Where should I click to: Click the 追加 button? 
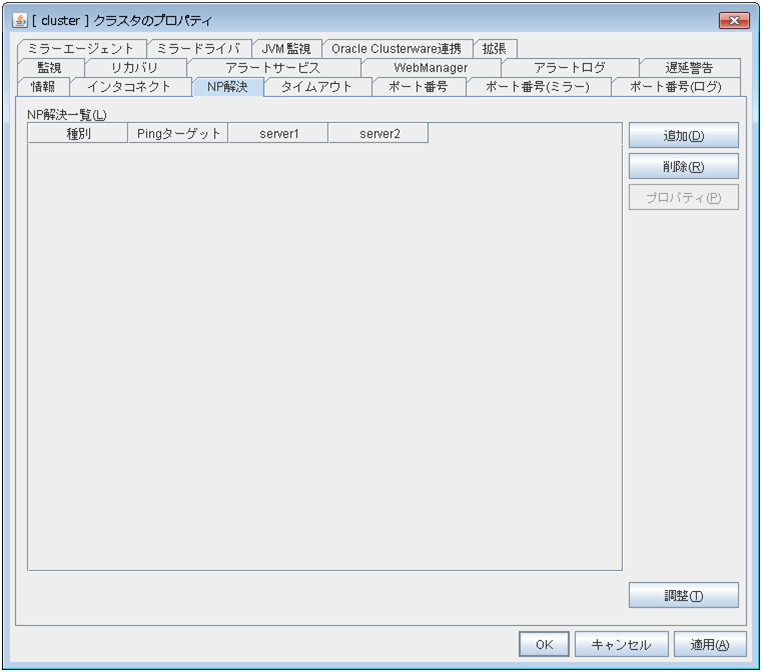point(683,135)
